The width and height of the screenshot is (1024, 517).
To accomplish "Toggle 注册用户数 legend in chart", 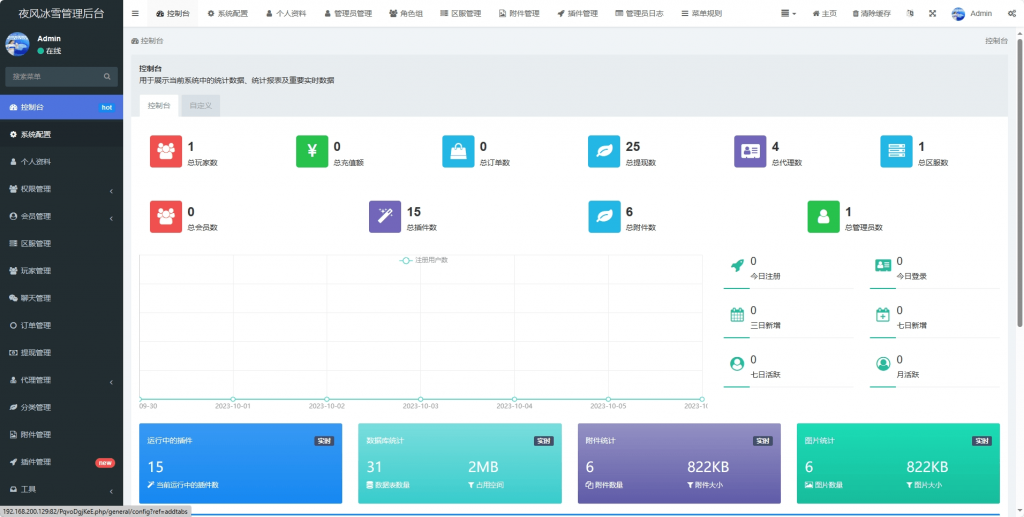I will pos(424,260).
